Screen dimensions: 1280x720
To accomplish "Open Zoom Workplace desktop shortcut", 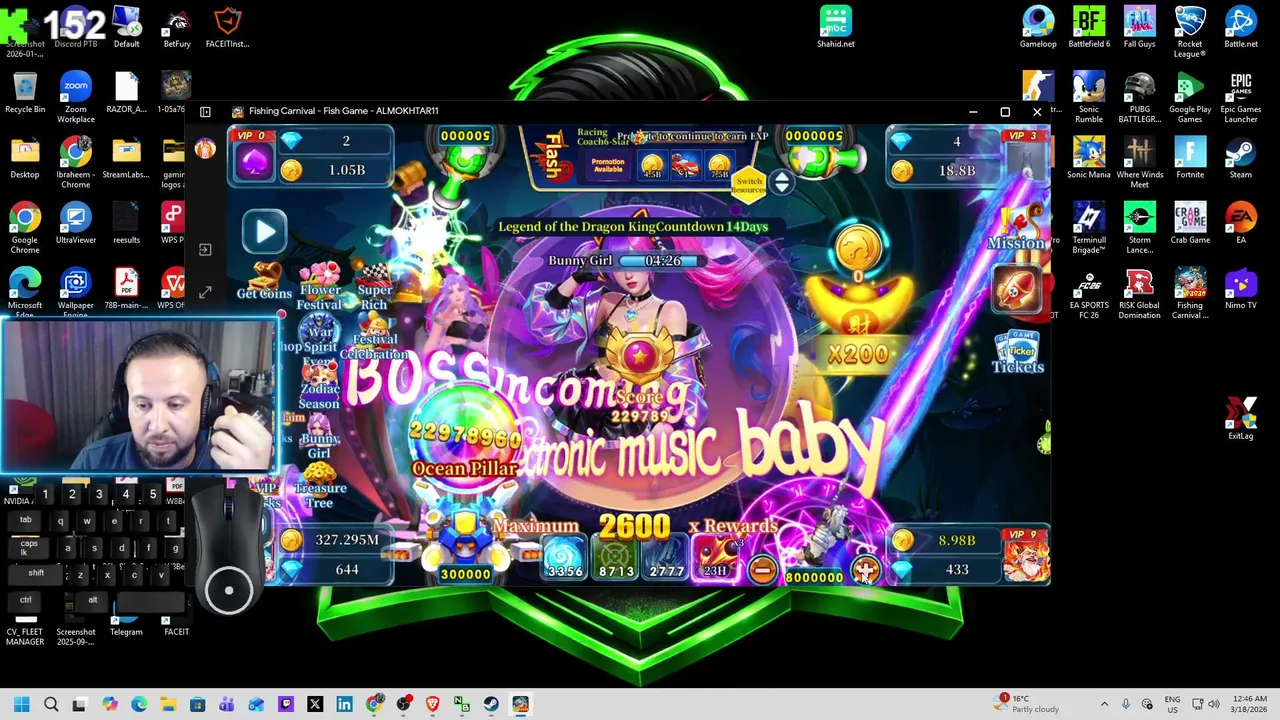I will [76, 97].
